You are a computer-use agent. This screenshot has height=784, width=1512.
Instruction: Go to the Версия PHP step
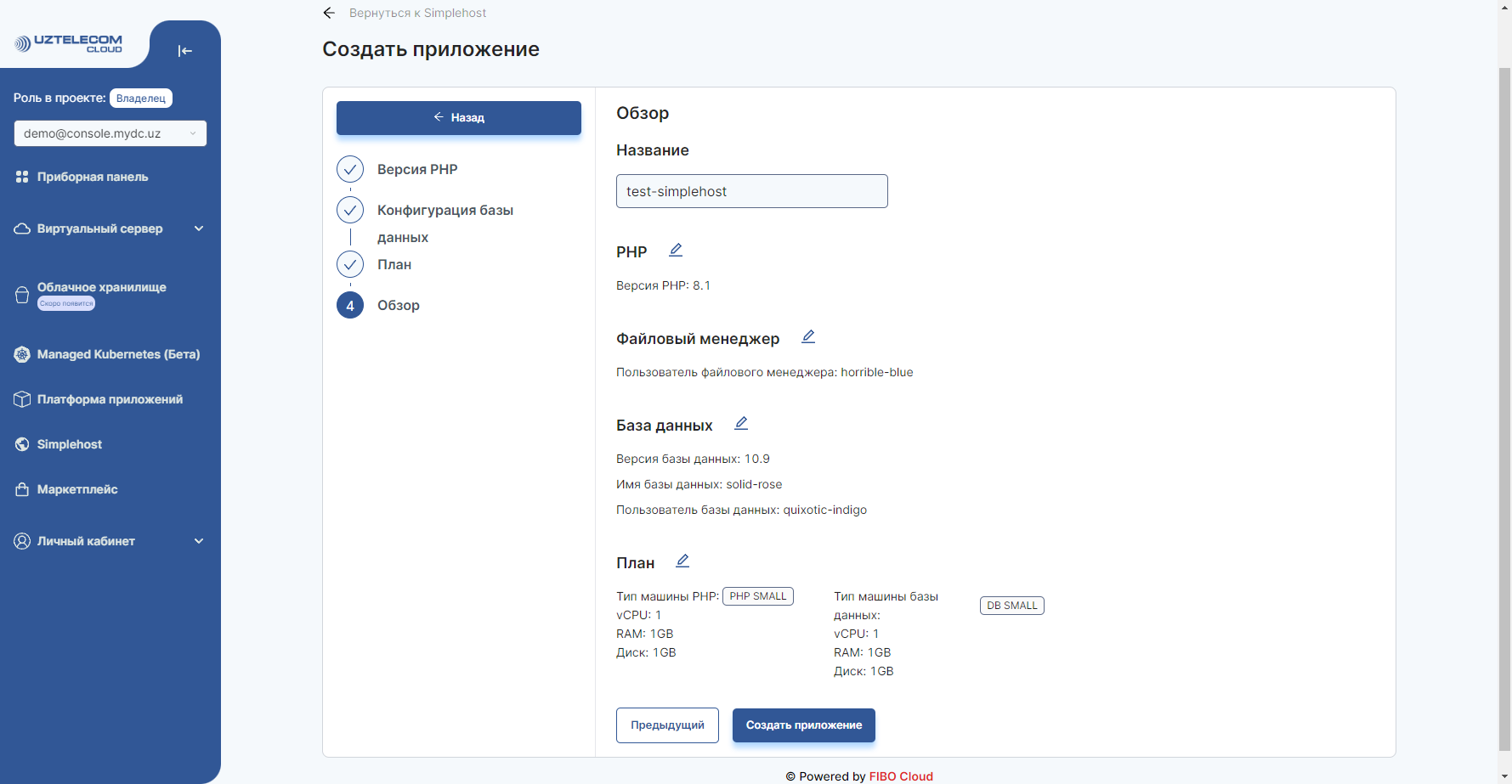[417, 169]
